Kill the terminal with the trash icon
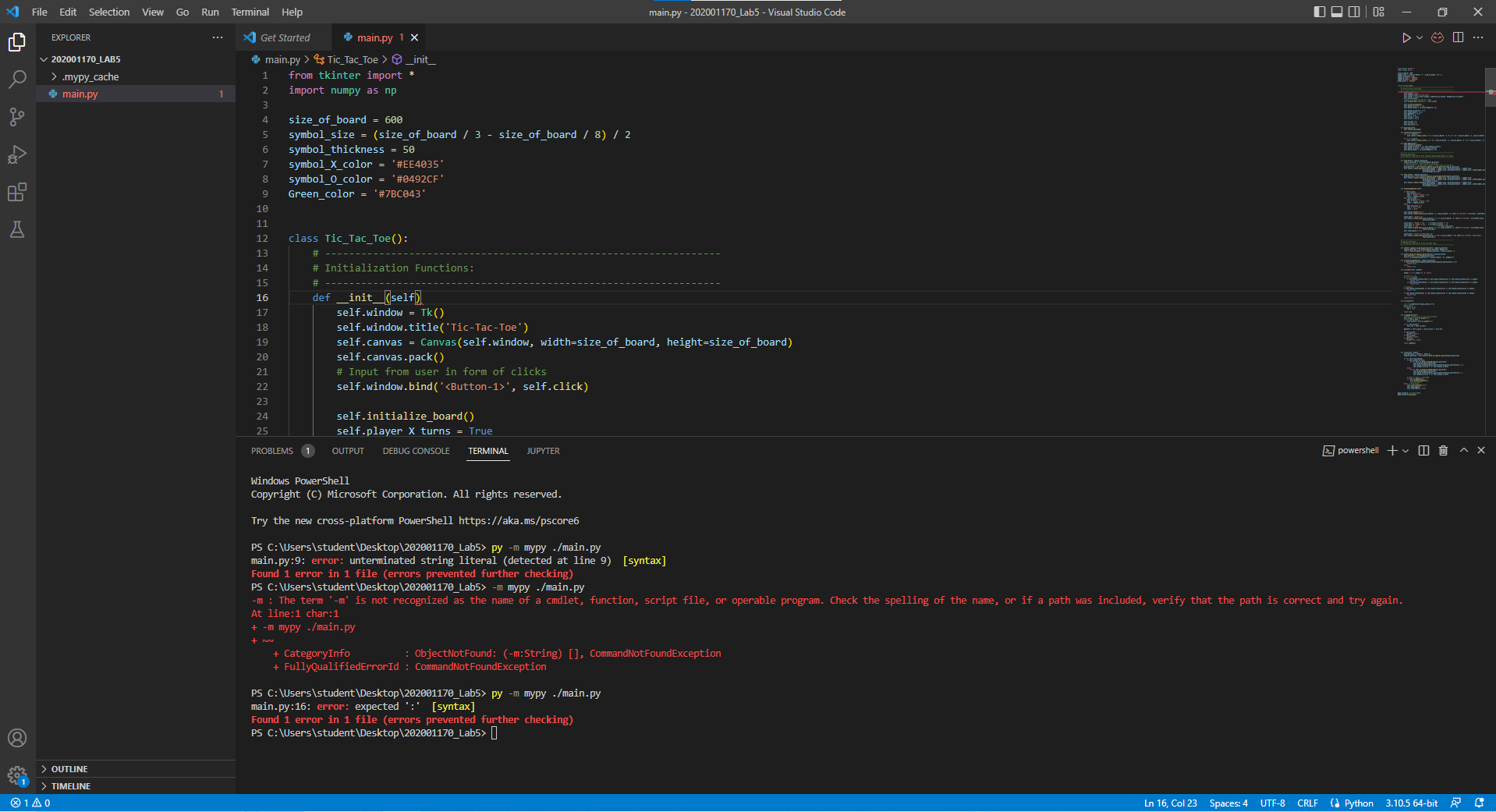Image resolution: width=1496 pixels, height=812 pixels. click(x=1443, y=451)
